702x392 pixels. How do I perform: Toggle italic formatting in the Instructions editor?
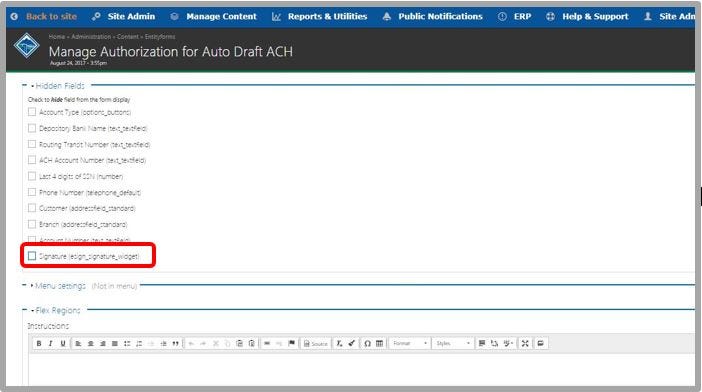[51, 343]
